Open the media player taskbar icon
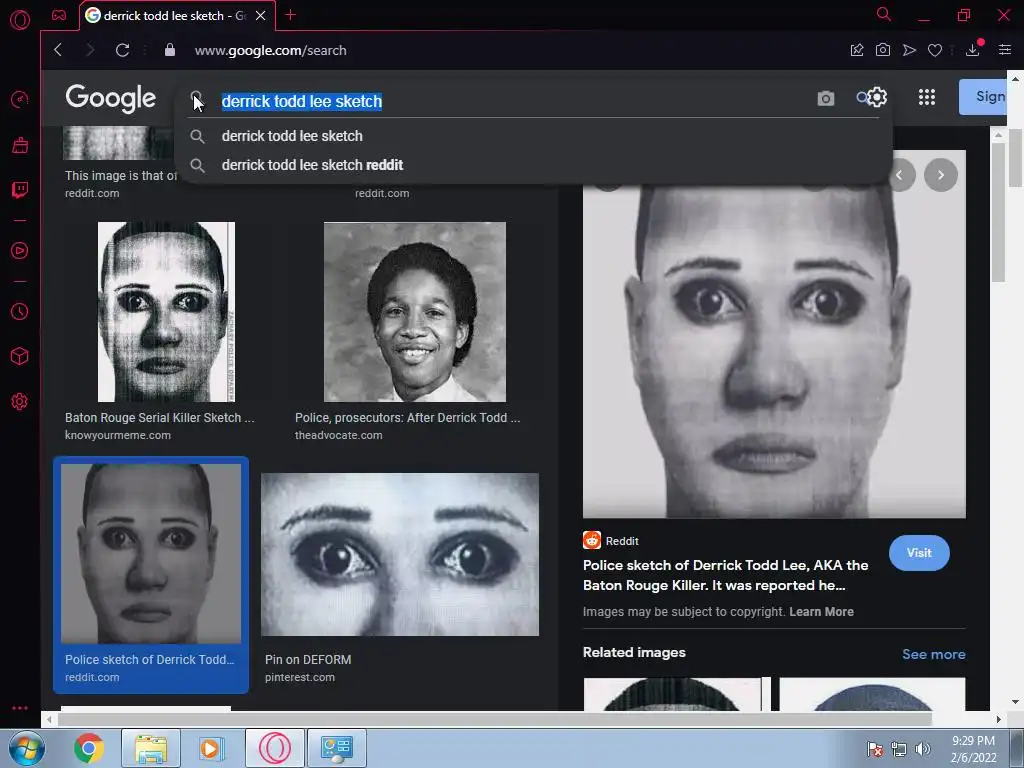 click(211, 748)
